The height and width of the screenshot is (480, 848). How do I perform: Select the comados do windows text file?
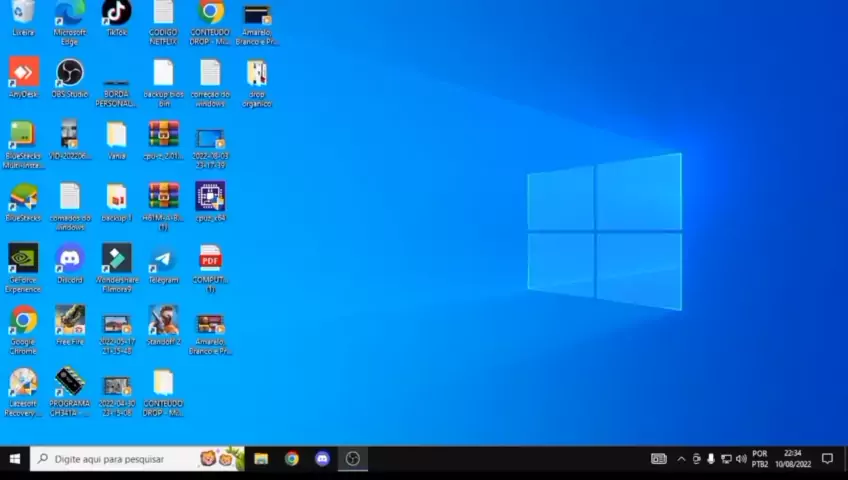click(x=70, y=206)
